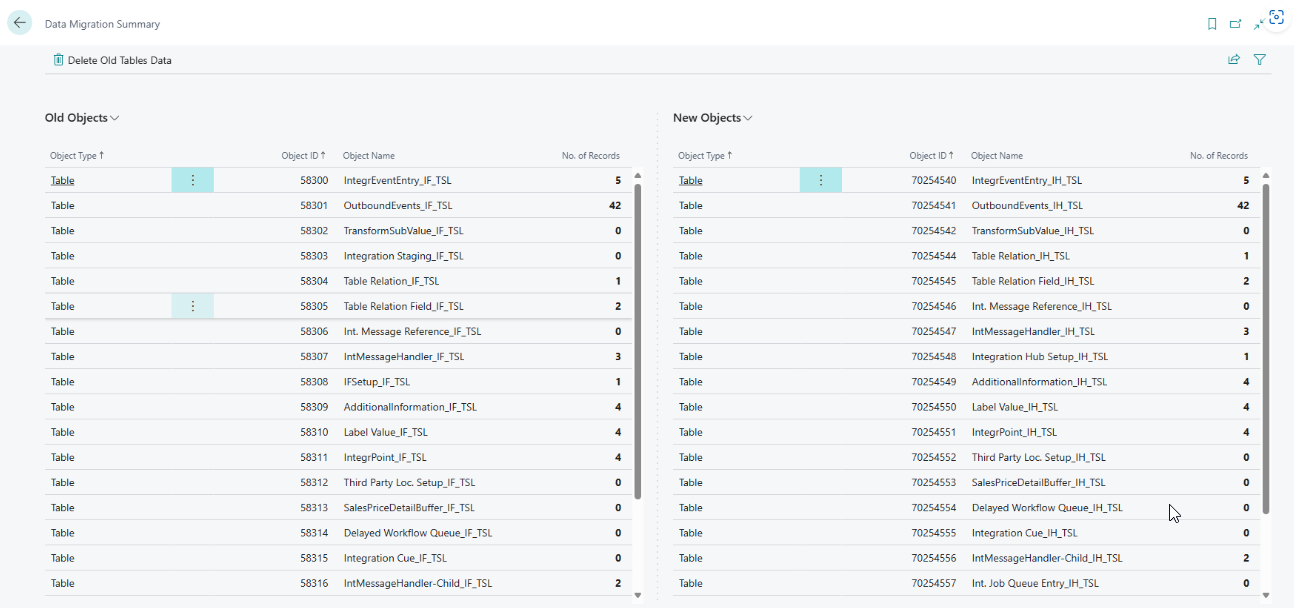Viewport: 1294px width, 608px height.
Task: Show more options for row 70254540
Action: (x=821, y=180)
